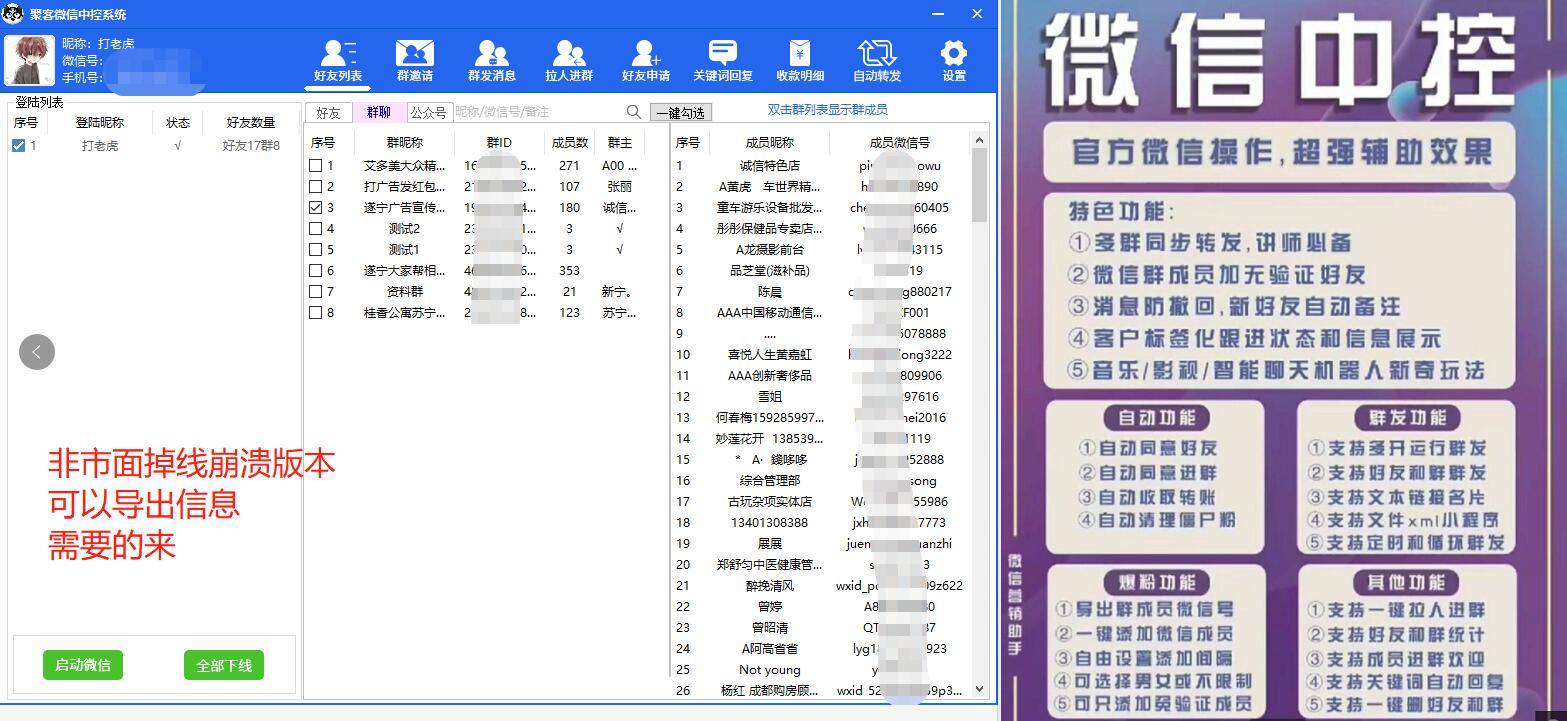
Task: Select member row 诚信特色店
Action: (820, 166)
